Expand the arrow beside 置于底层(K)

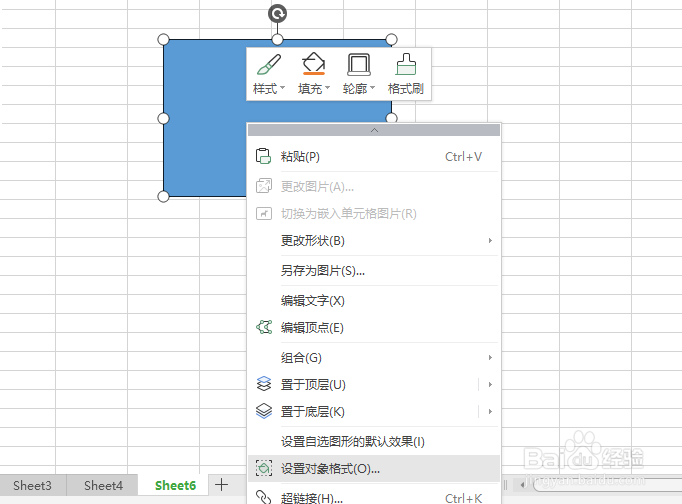point(490,411)
